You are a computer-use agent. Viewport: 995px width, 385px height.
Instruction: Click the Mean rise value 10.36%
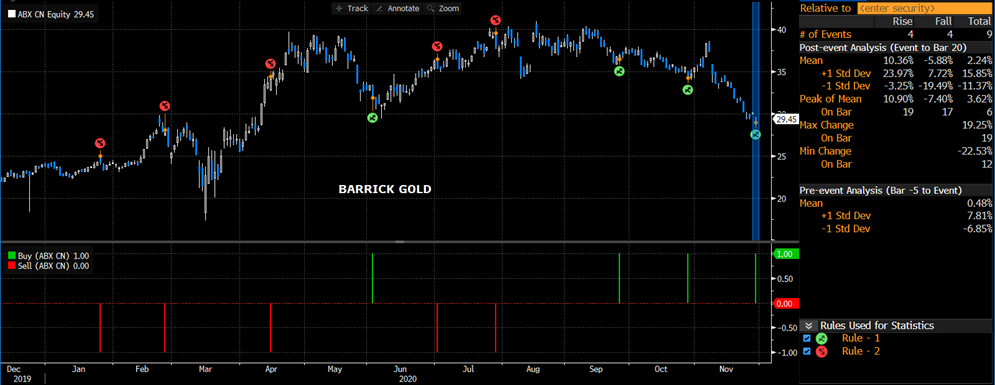pos(900,60)
